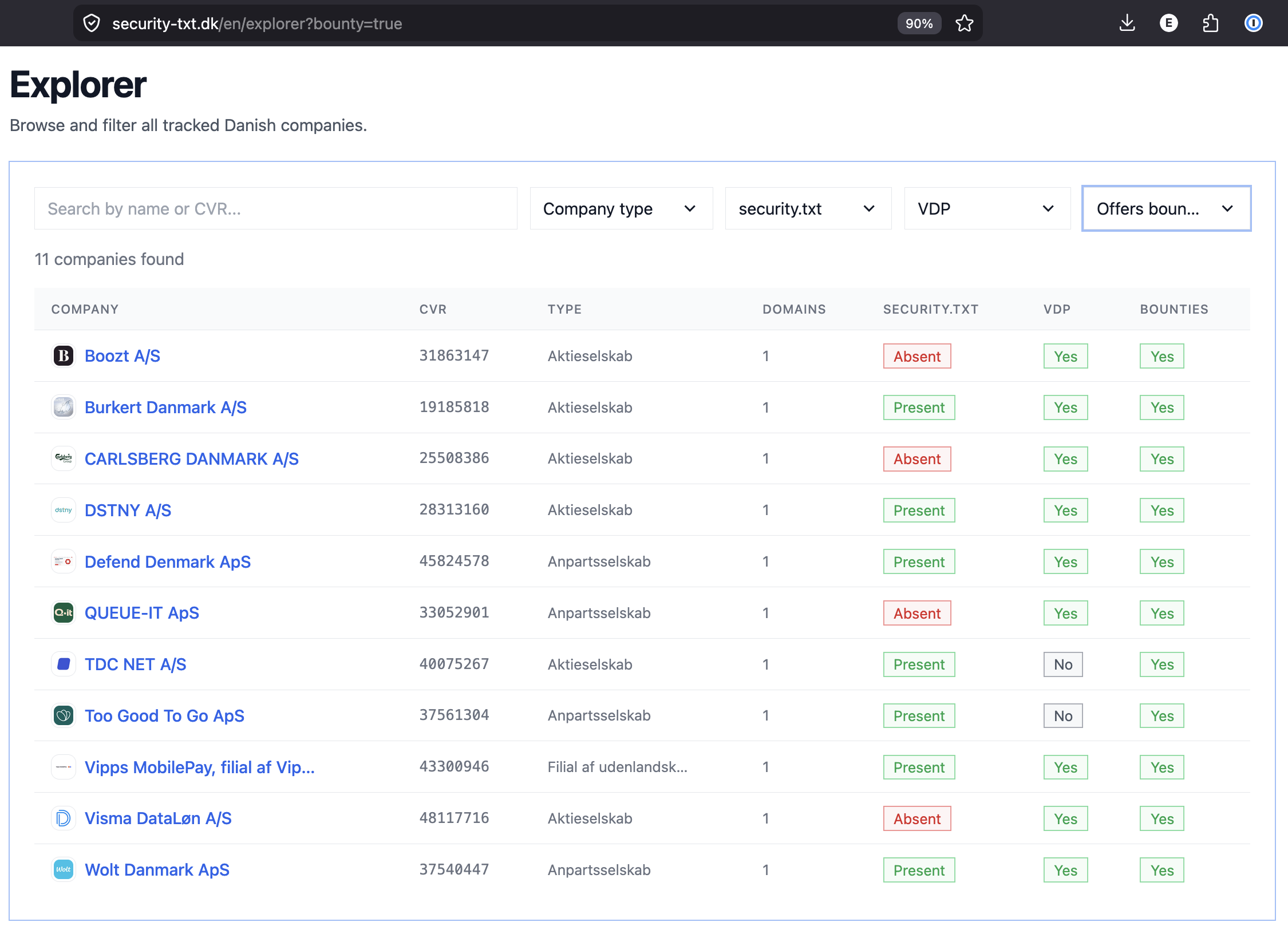
Task: Click the browser address bar URL
Action: 257,23
